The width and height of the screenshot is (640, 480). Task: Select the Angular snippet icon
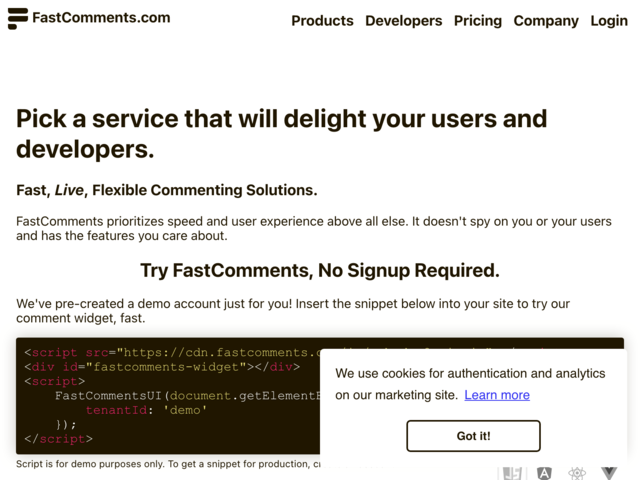pos(544,473)
